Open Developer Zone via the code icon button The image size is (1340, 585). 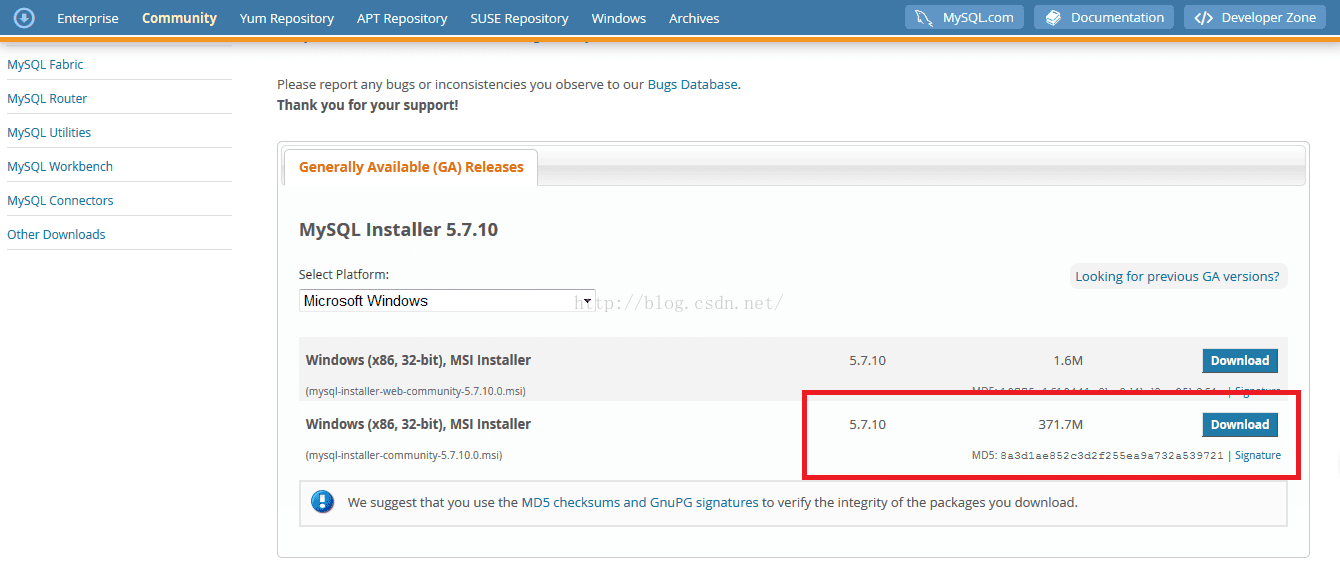point(1254,17)
